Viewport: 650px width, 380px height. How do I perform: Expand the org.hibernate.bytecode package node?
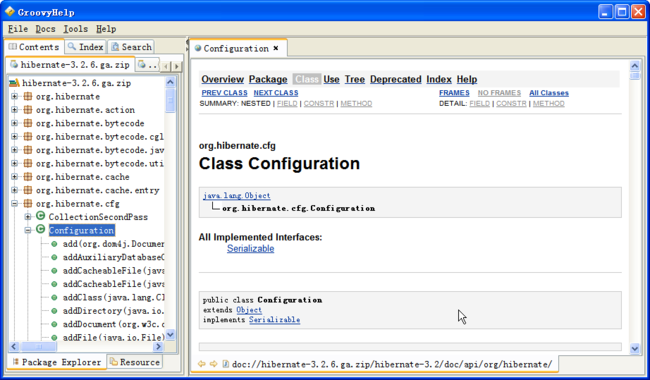point(15,123)
